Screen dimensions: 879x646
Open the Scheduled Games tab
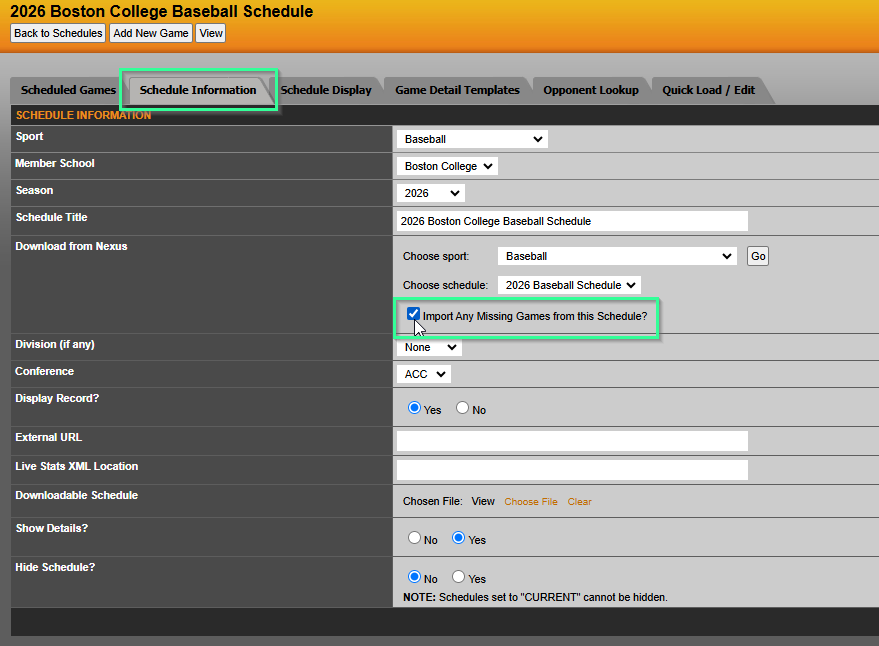tap(68, 90)
